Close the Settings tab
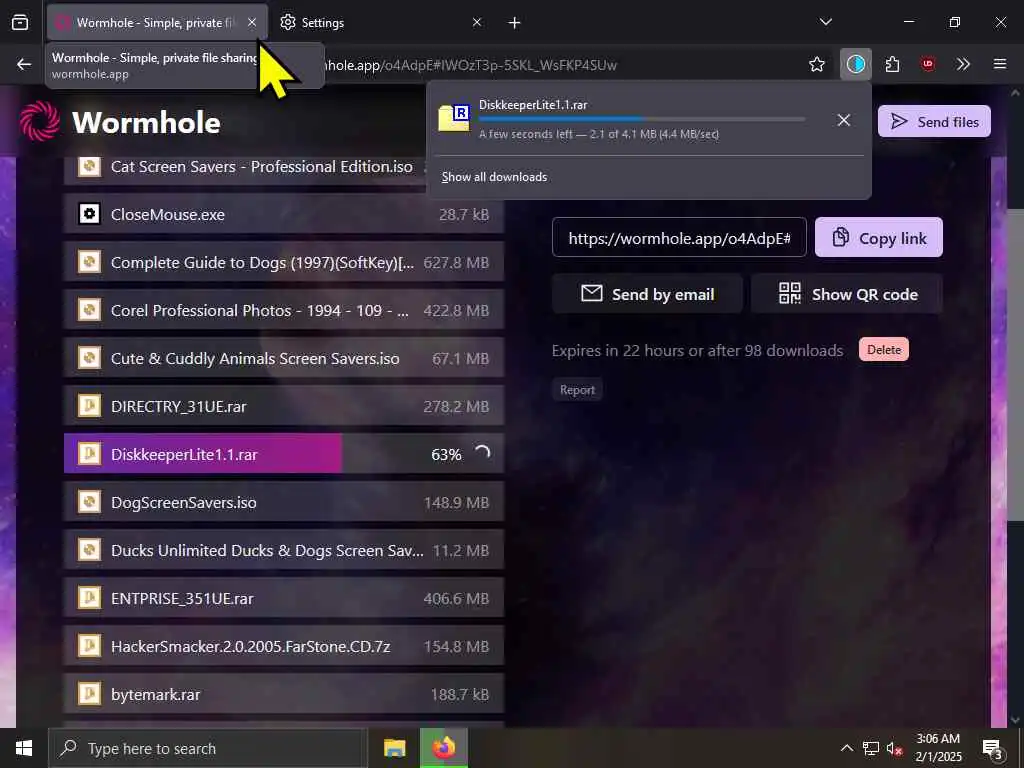The width and height of the screenshot is (1024, 768). pos(477,22)
